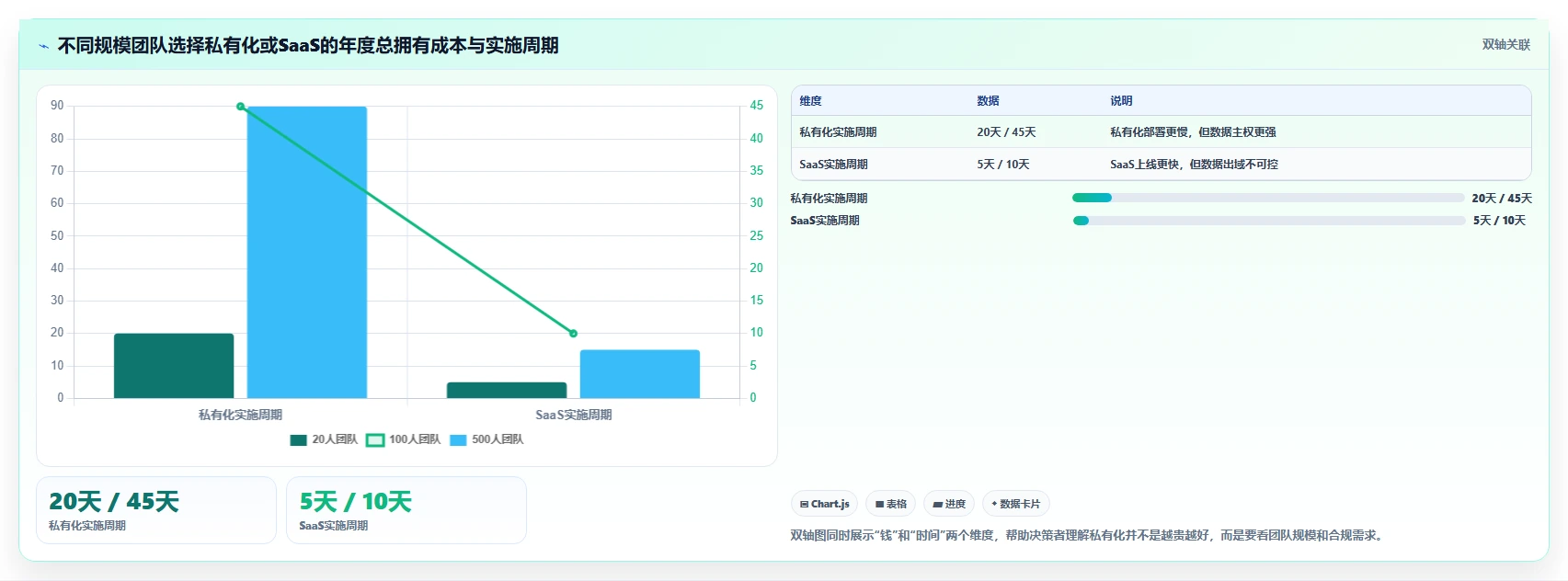
Task: Click the 数据卡片 tag
Action: click(1016, 504)
